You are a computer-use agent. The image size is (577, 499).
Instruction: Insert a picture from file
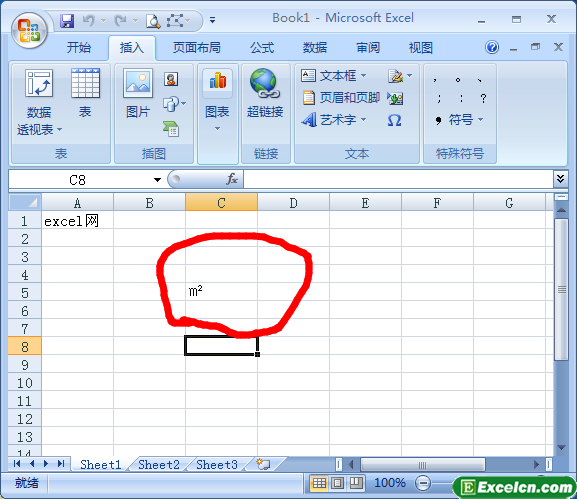138,93
